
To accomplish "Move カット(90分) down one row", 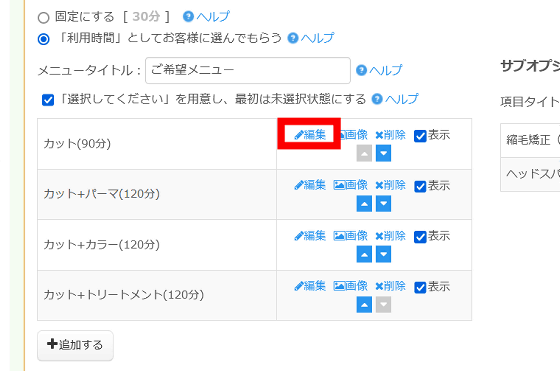I will pos(383,154).
